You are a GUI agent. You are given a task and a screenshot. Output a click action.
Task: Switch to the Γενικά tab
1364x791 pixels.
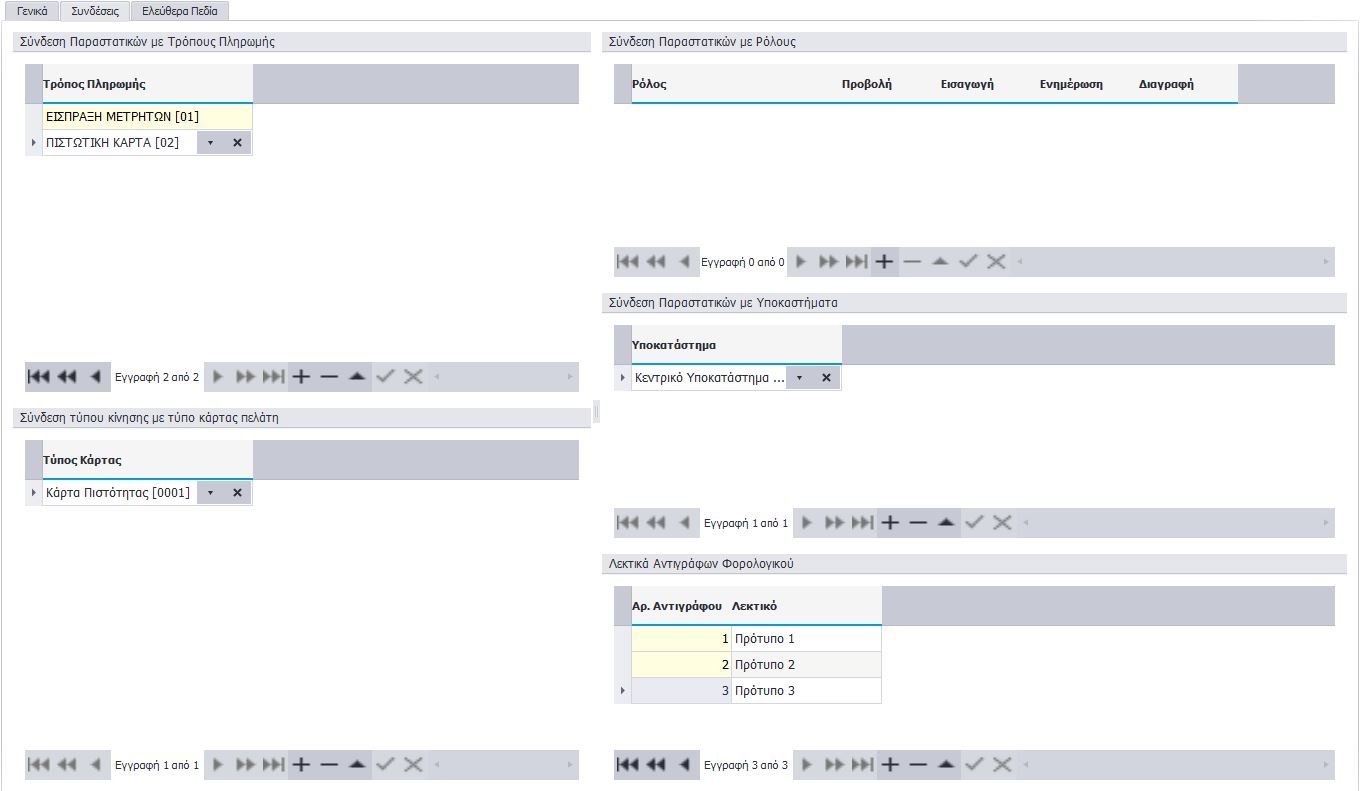click(32, 11)
